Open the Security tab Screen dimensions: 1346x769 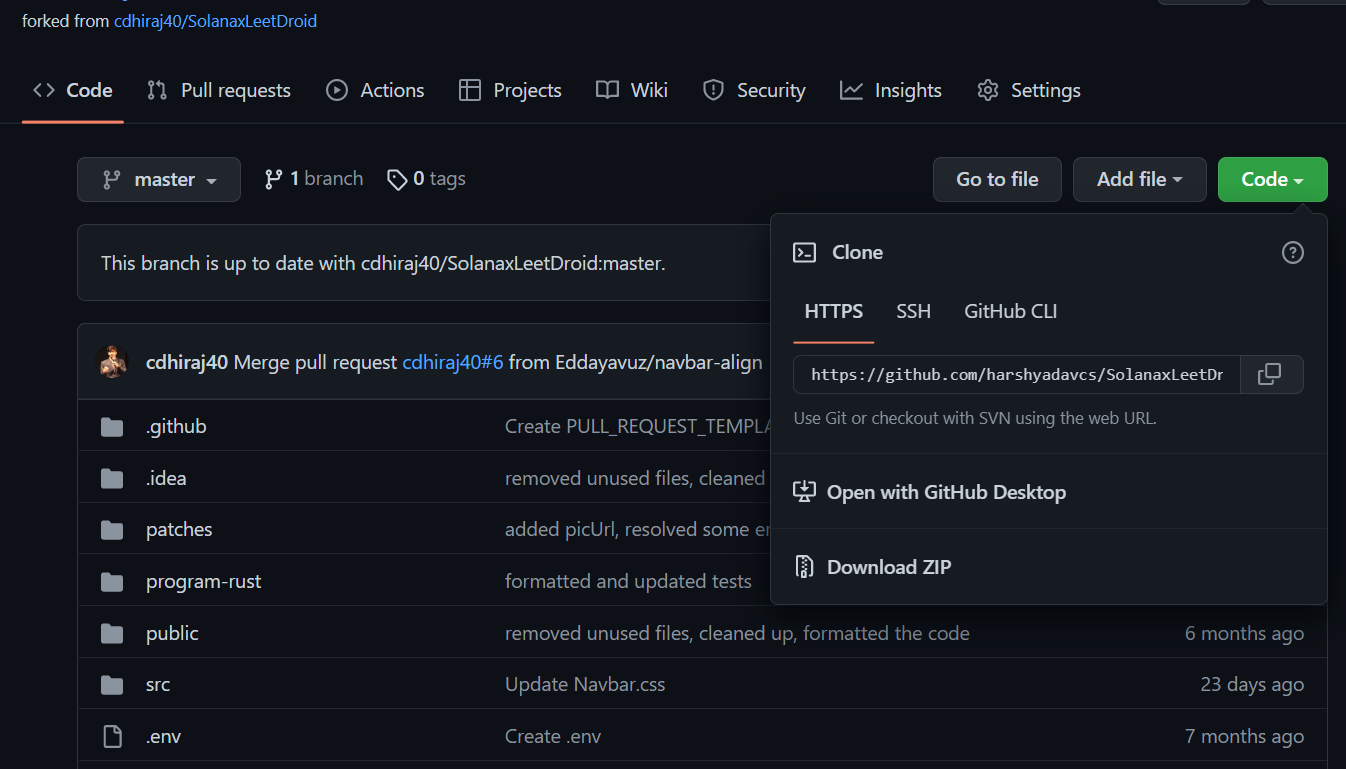tap(754, 90)
